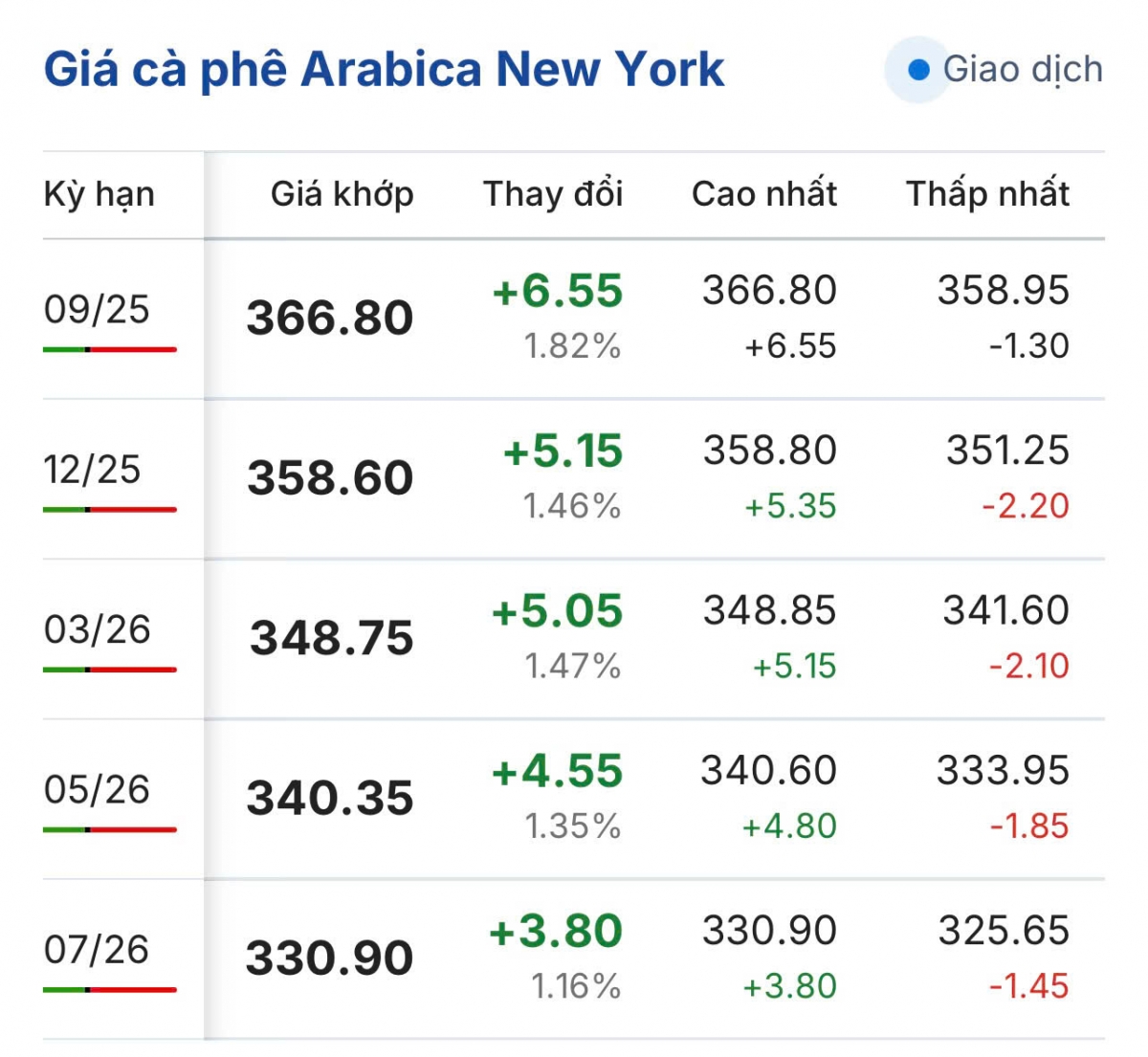This screenshot has height=1057, width=1148.
Task: Click the Thấp nhất column header
Action: [x=987, y=194]
